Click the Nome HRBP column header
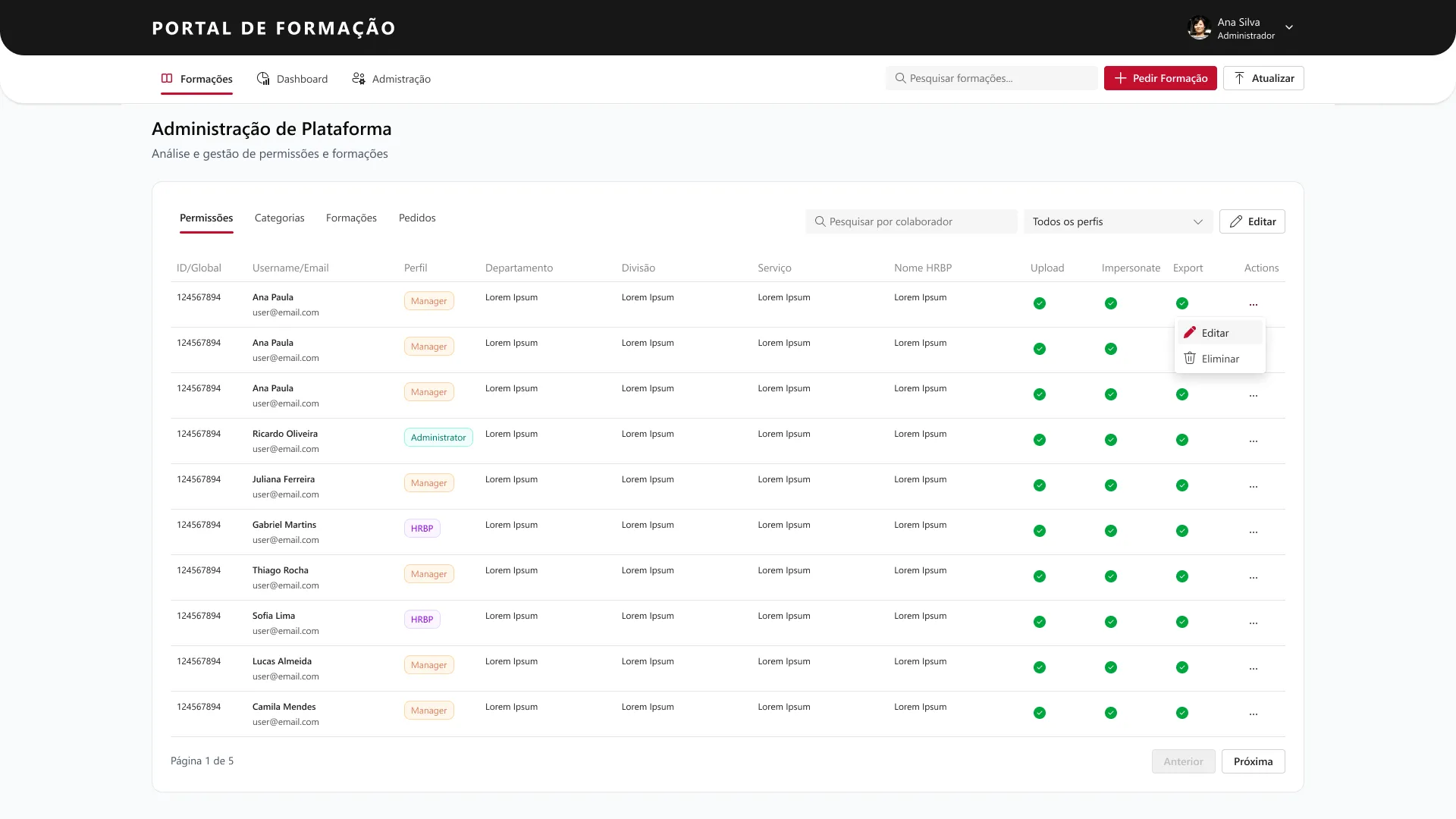 [x=923, y=268]
